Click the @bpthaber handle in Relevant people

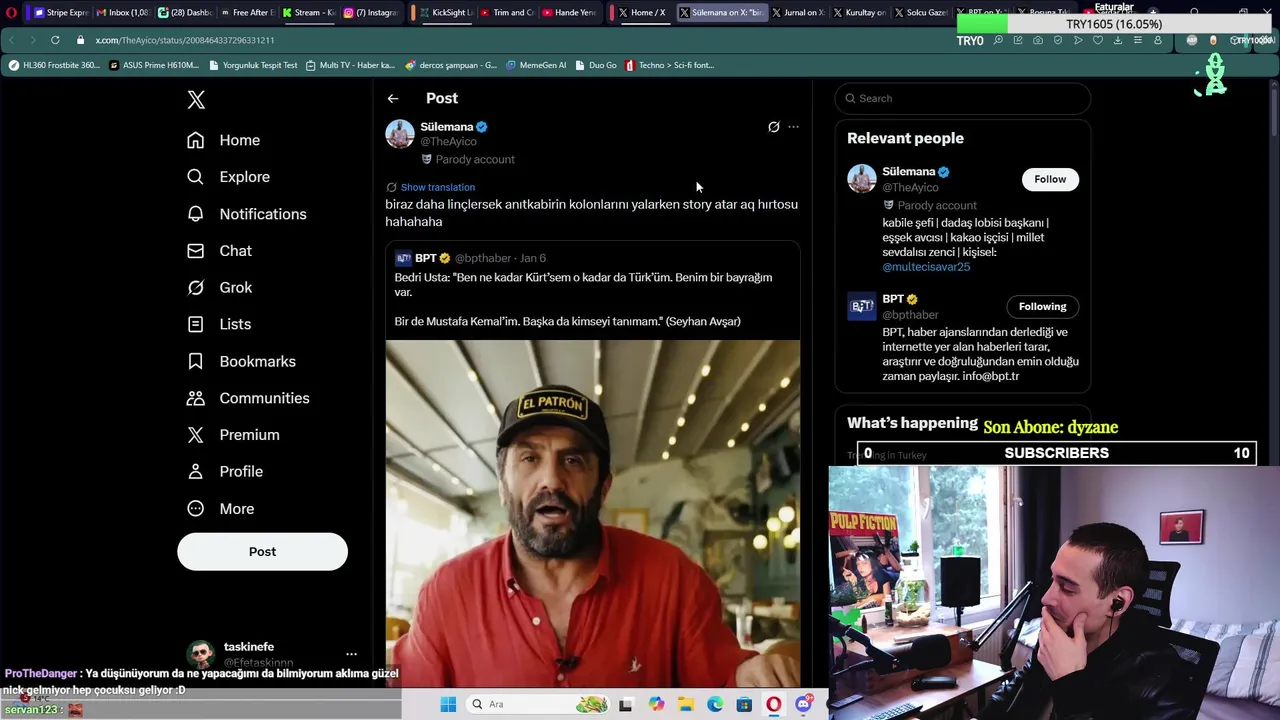coord(910,315)
